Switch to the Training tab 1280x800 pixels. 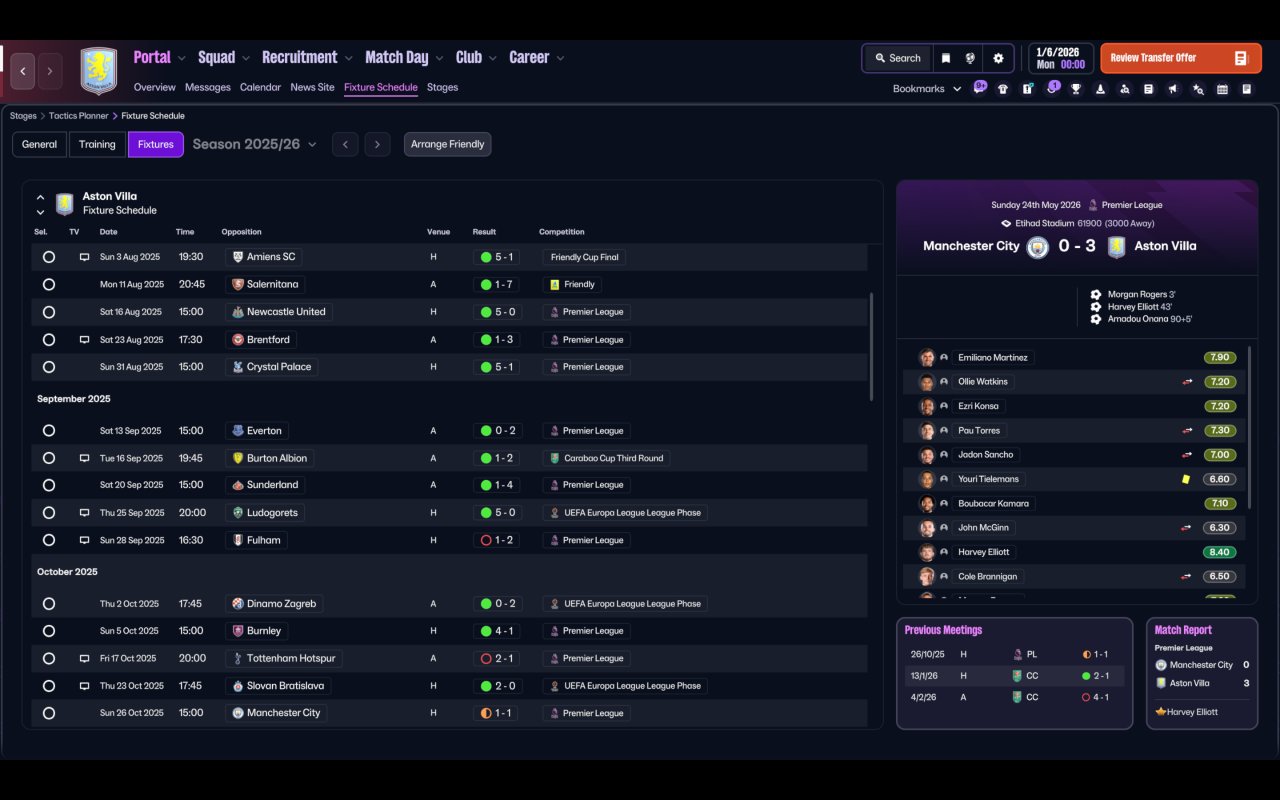click(97, 144)
